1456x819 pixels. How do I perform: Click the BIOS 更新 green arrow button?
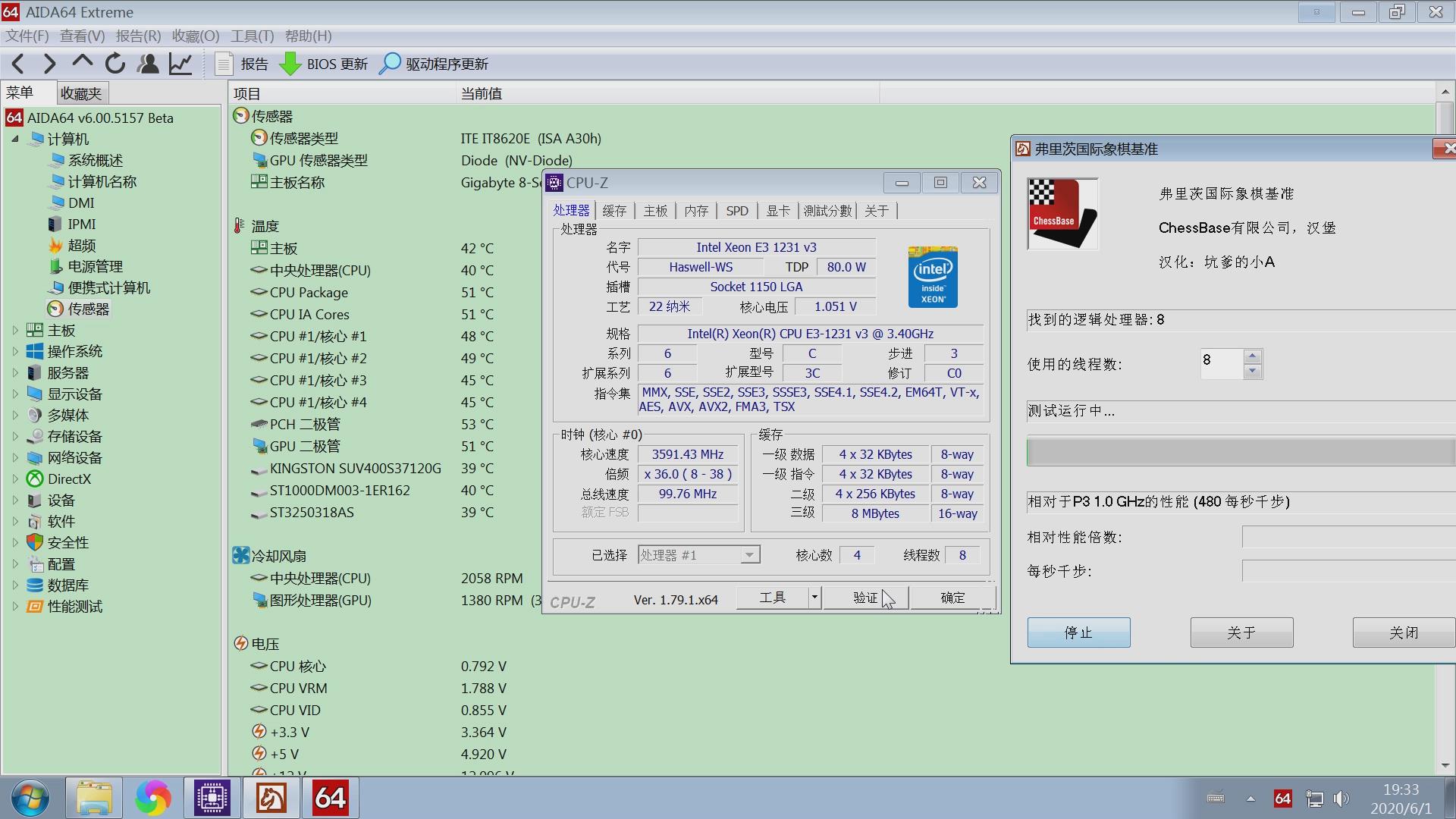290,64
